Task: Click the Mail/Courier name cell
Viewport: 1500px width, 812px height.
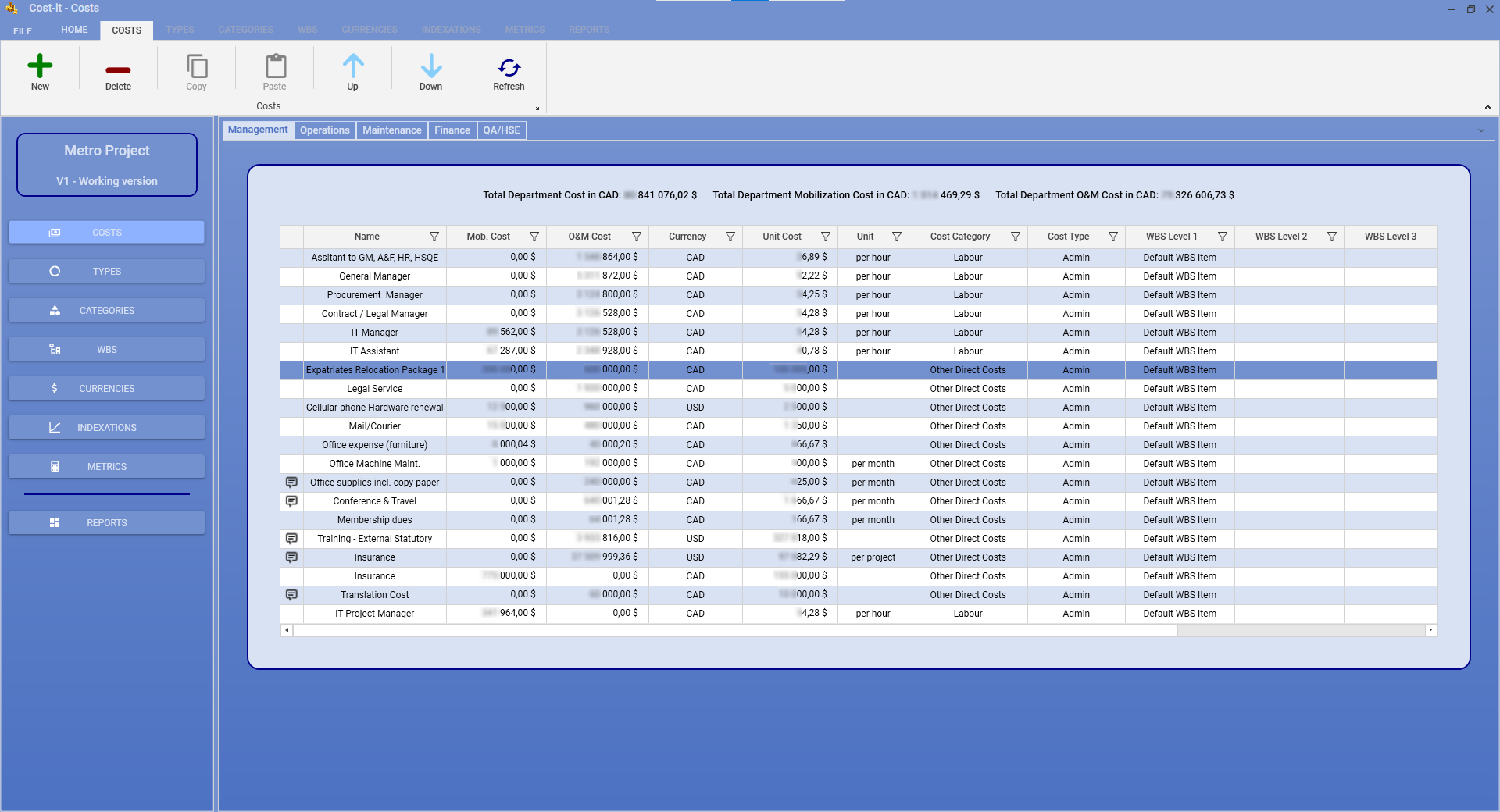Action: 375,426
